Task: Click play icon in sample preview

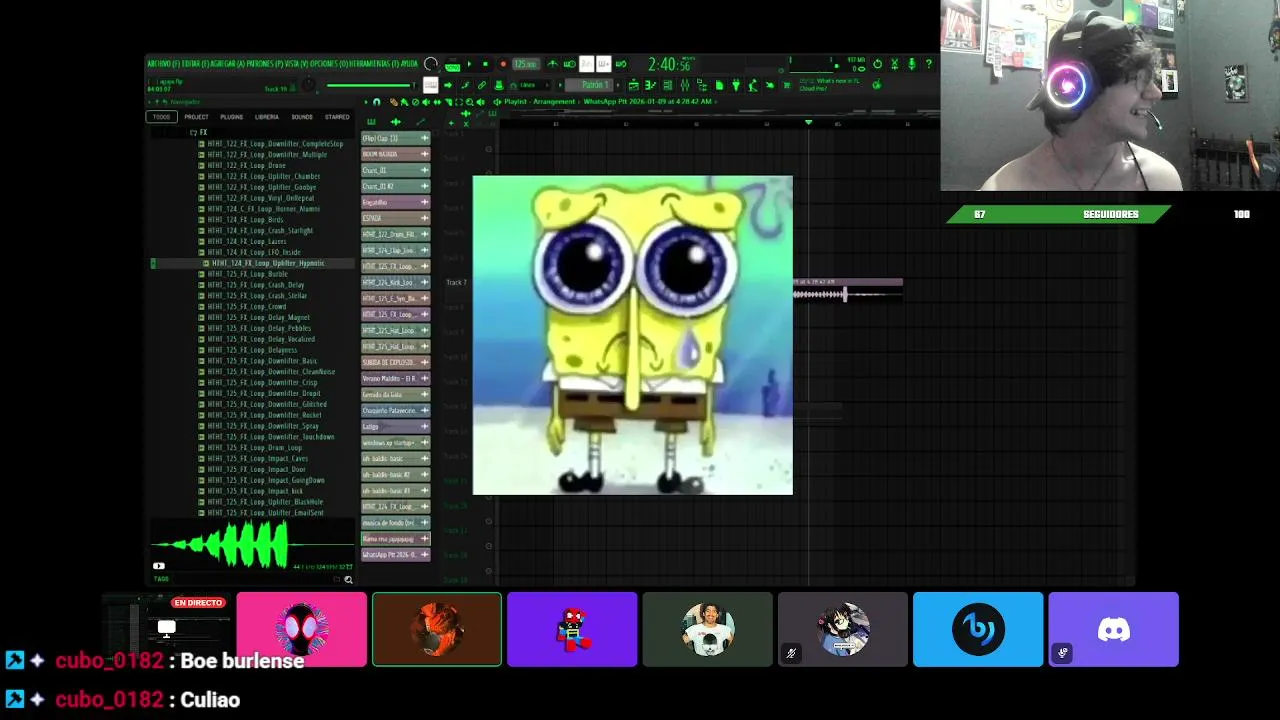Action: (158, 566)
